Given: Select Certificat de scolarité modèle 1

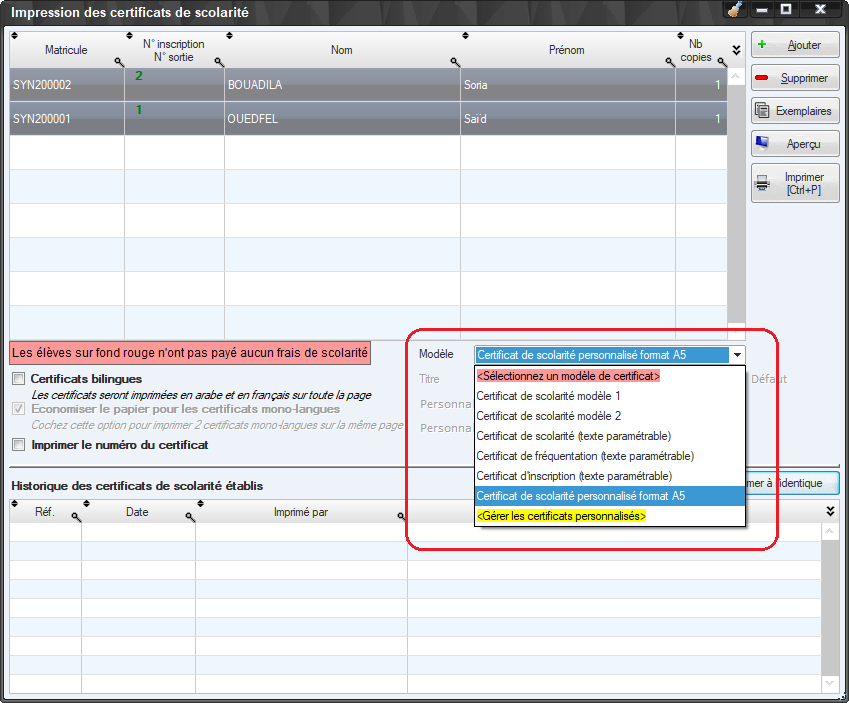Looking at the screenshot, I should [549, 396].
